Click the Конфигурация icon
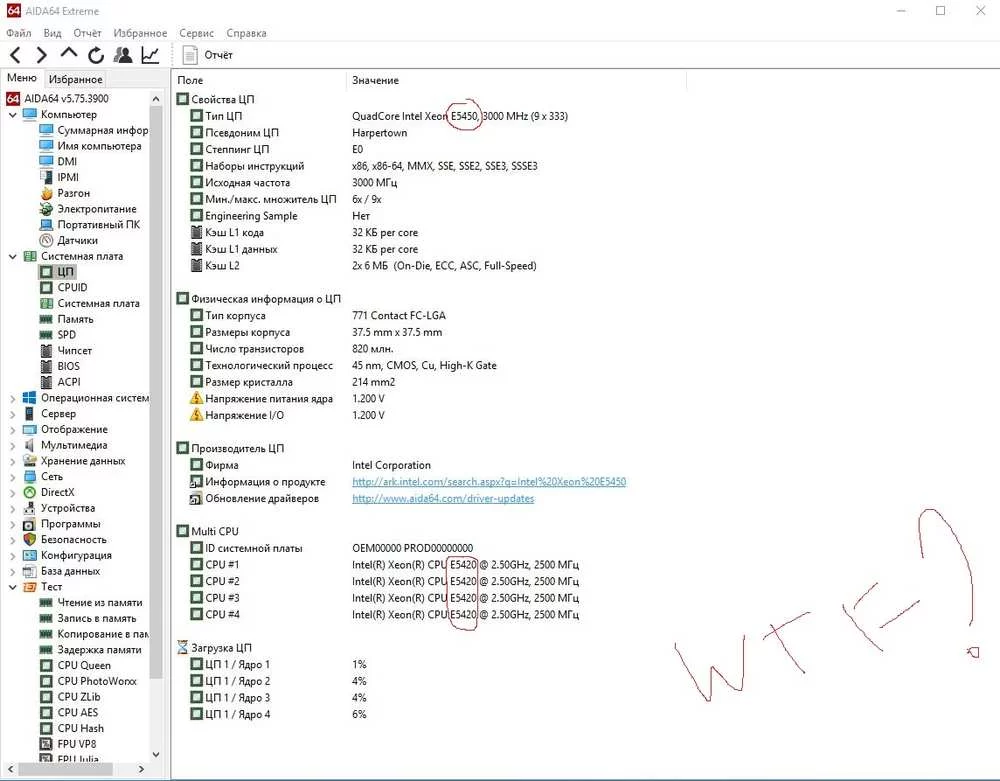This screenshot has height=781, width=1000. tap(29, 555)
